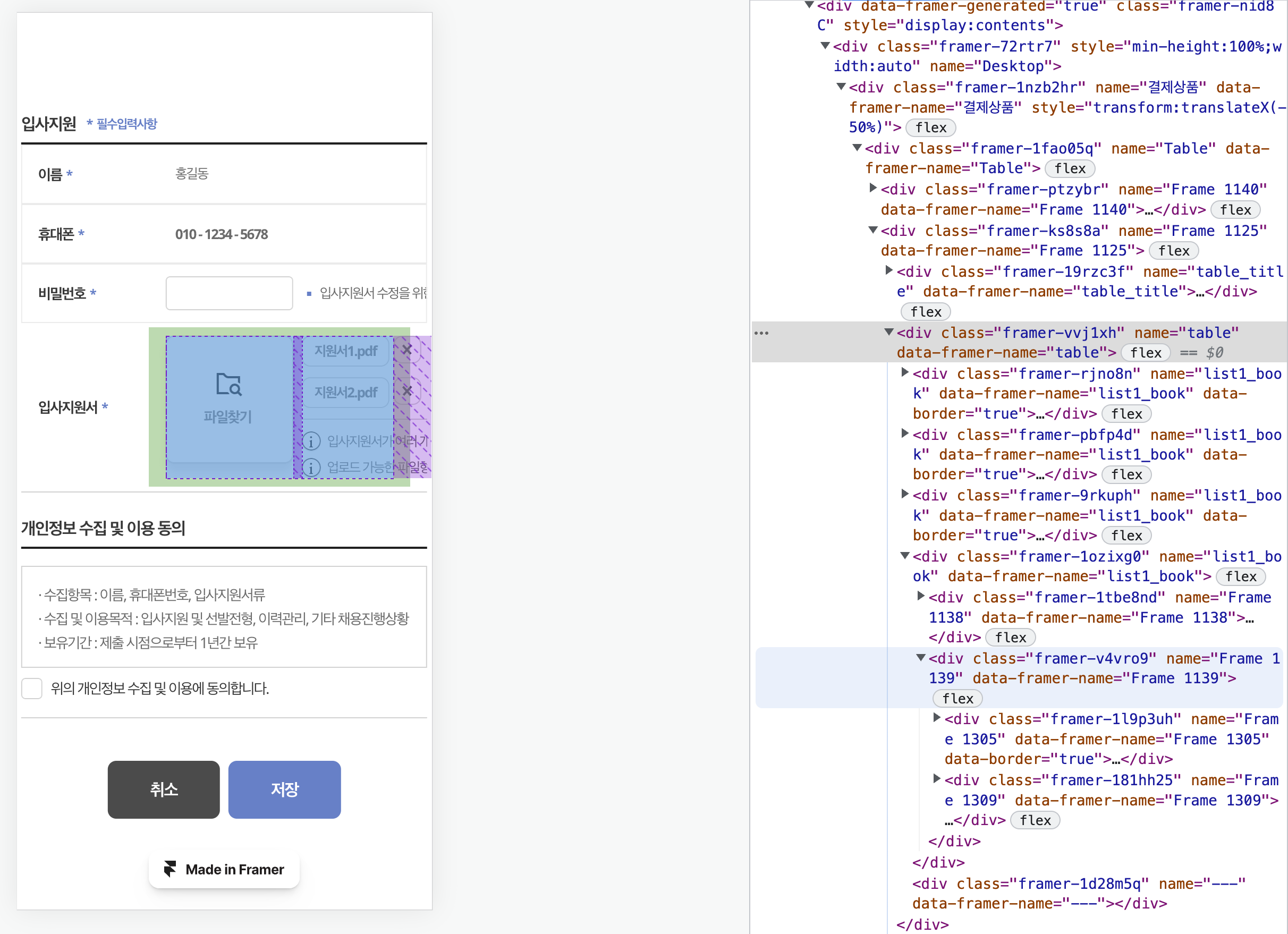Expand the framer-ptzybr Frame 1140 node

[874, 189]
